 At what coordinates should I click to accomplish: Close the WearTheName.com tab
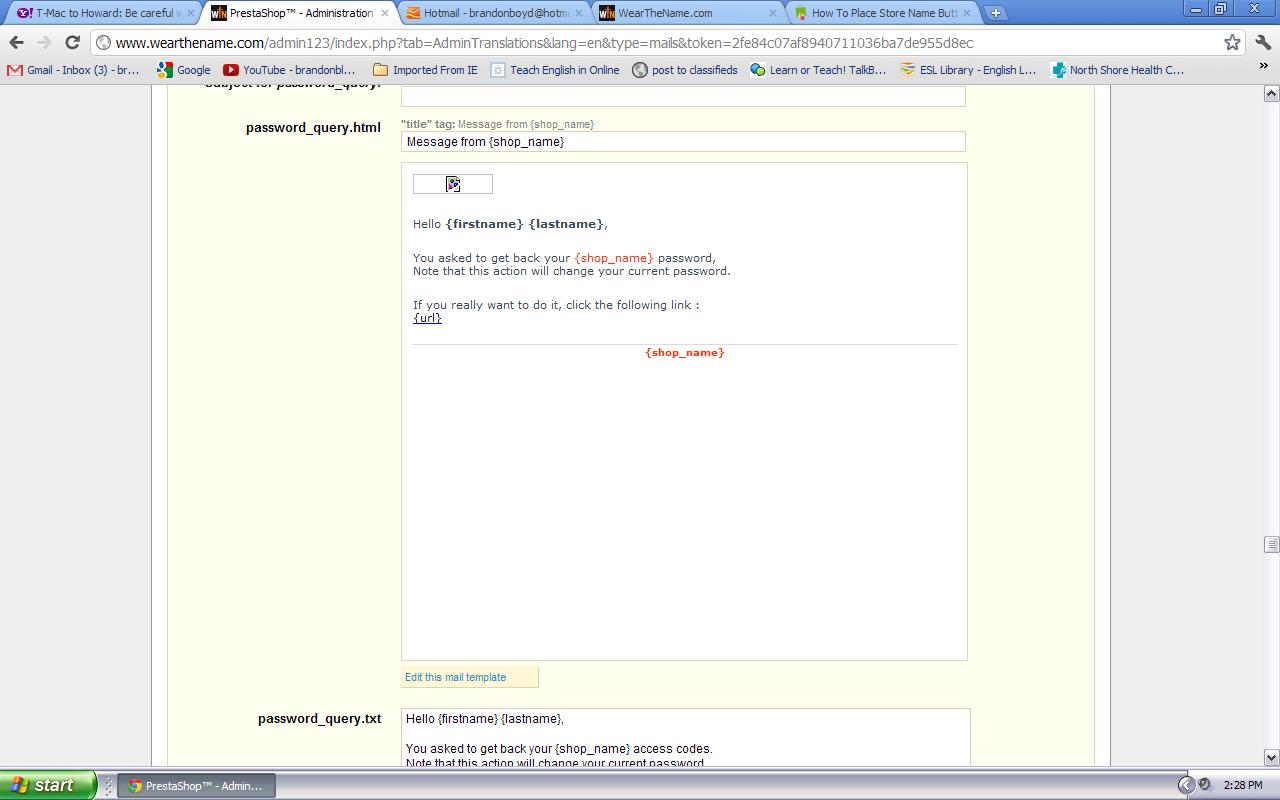tap(772, 13)
